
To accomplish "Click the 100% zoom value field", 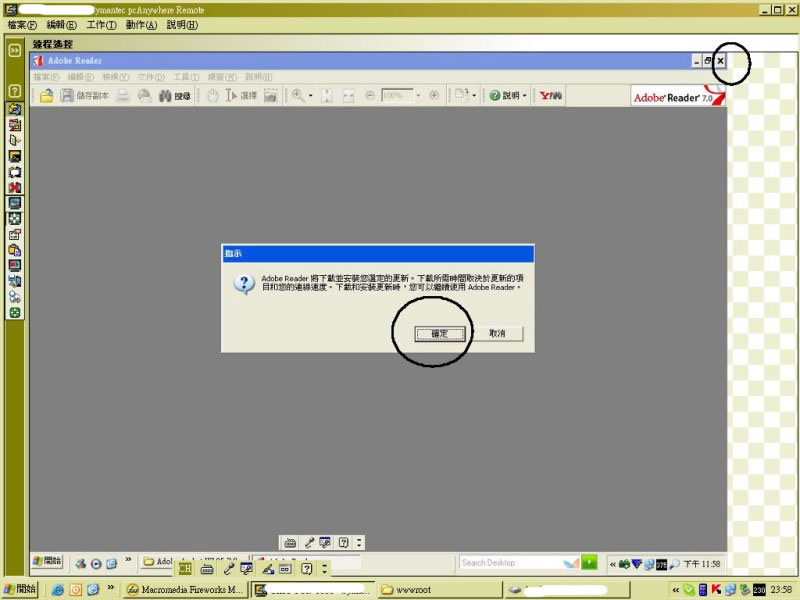I will (397, 95).
